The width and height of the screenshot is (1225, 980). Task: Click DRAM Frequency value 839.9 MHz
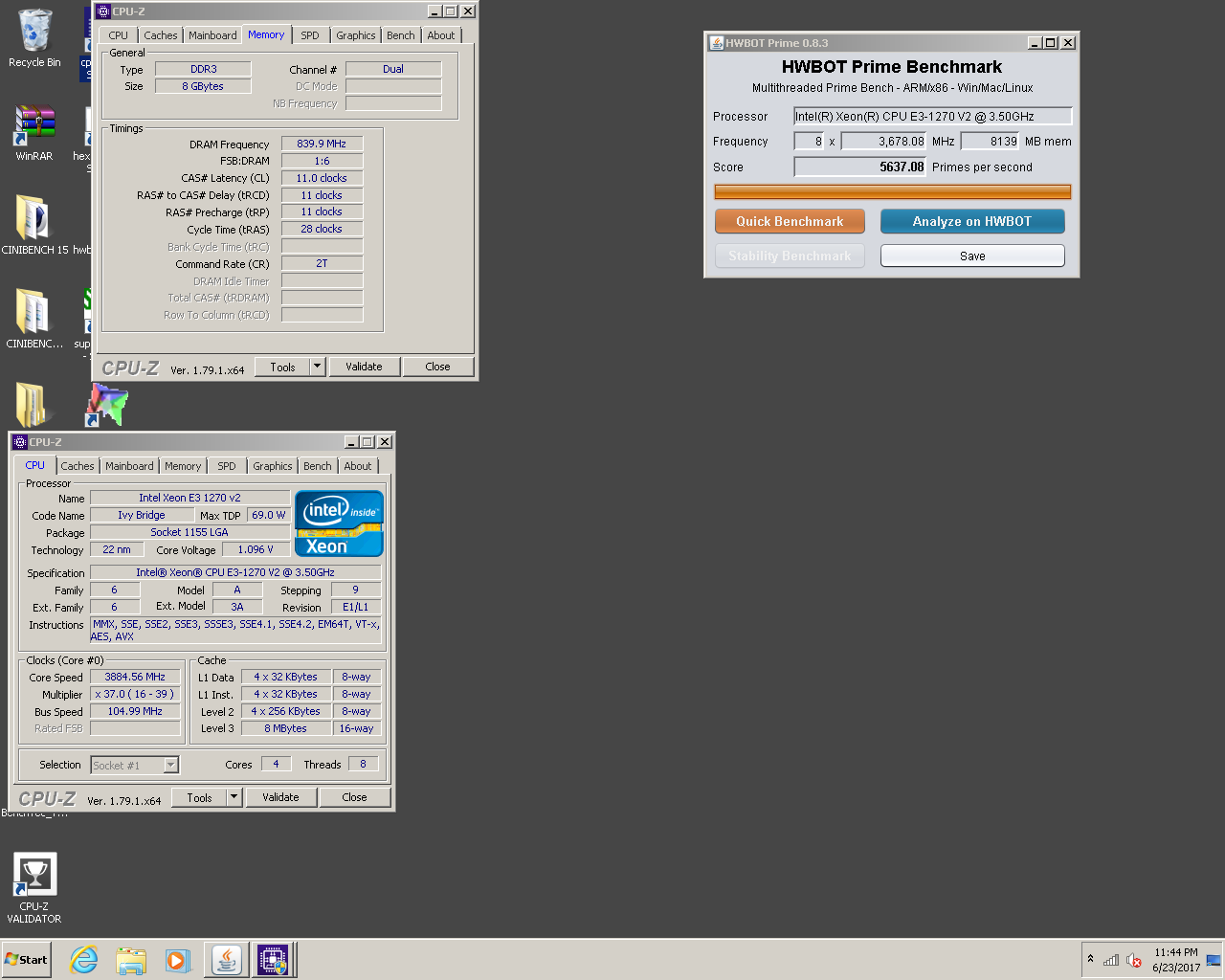322,144
